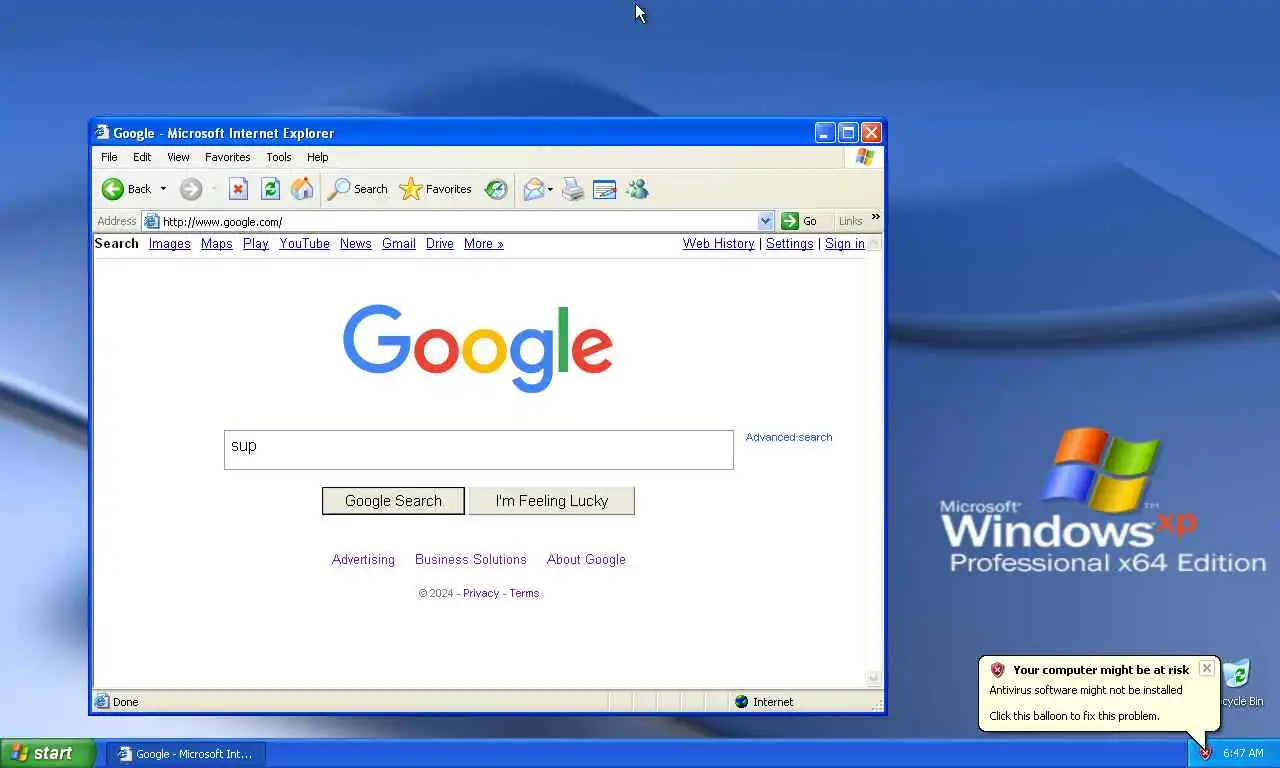Screen dimensions: 1280x768
Task: Print the page with printer icon
Action: pyautogui.click(x=573, y=189)
